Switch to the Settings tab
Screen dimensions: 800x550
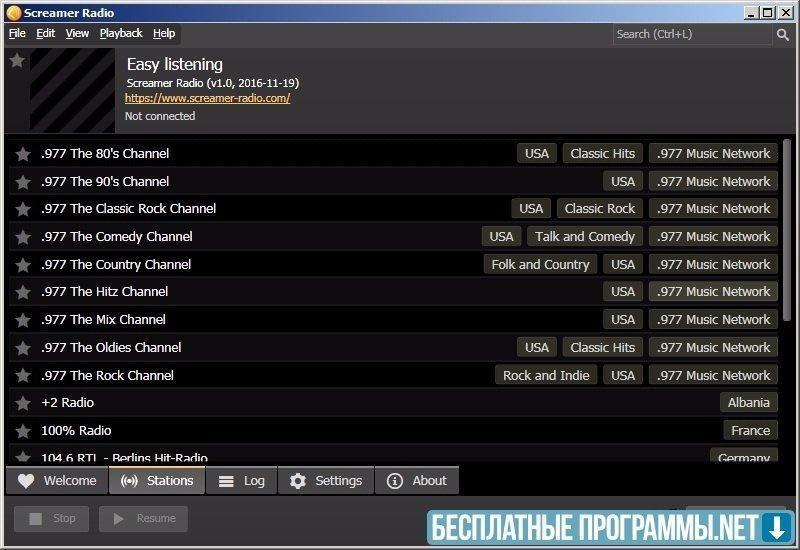coord(326,480)
